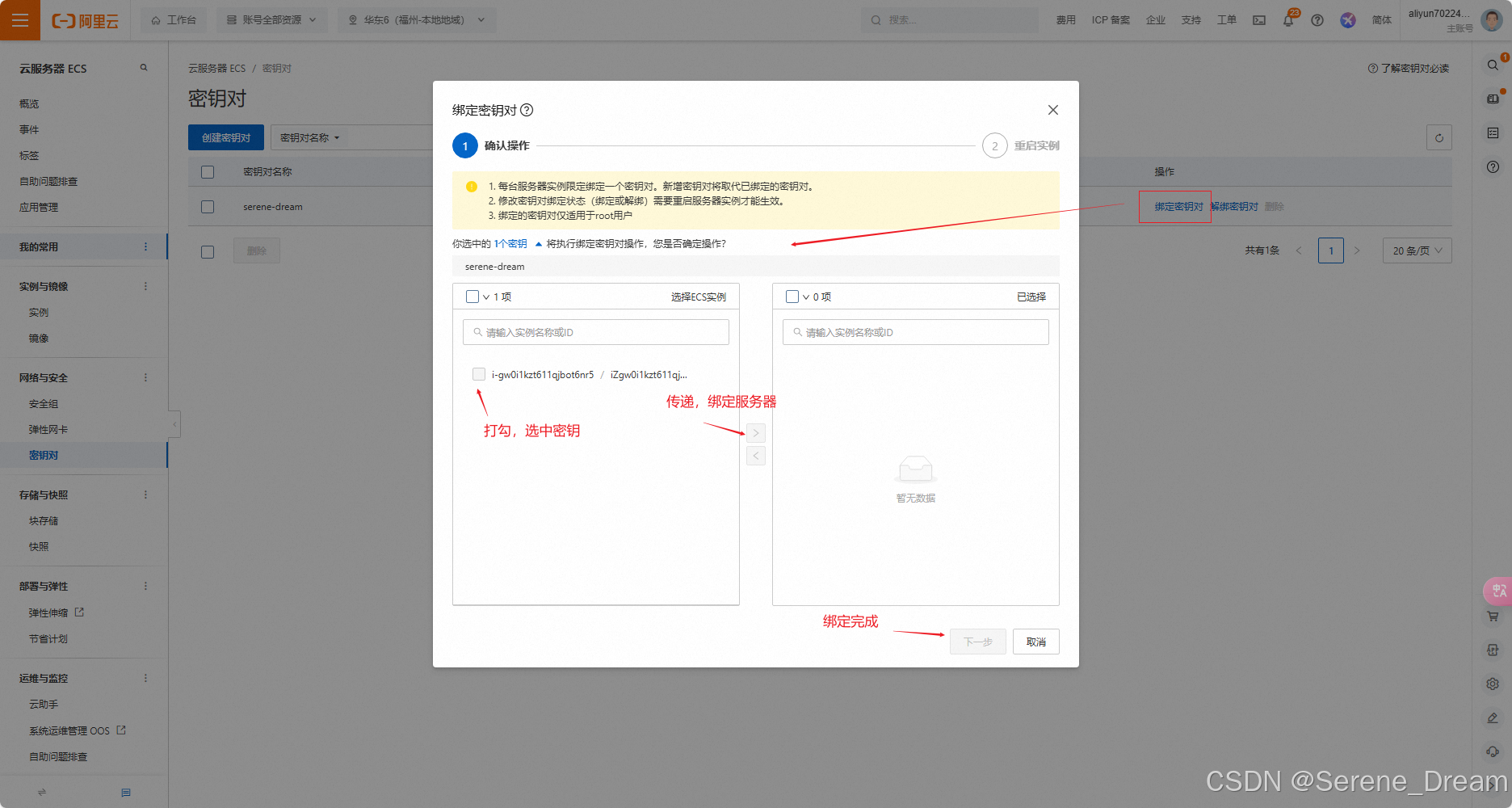Check the i-gw0i1kzt611qjbot6nr5 instance checkbox
This screenshot has height=808, width=1512.
pos(479,374)
